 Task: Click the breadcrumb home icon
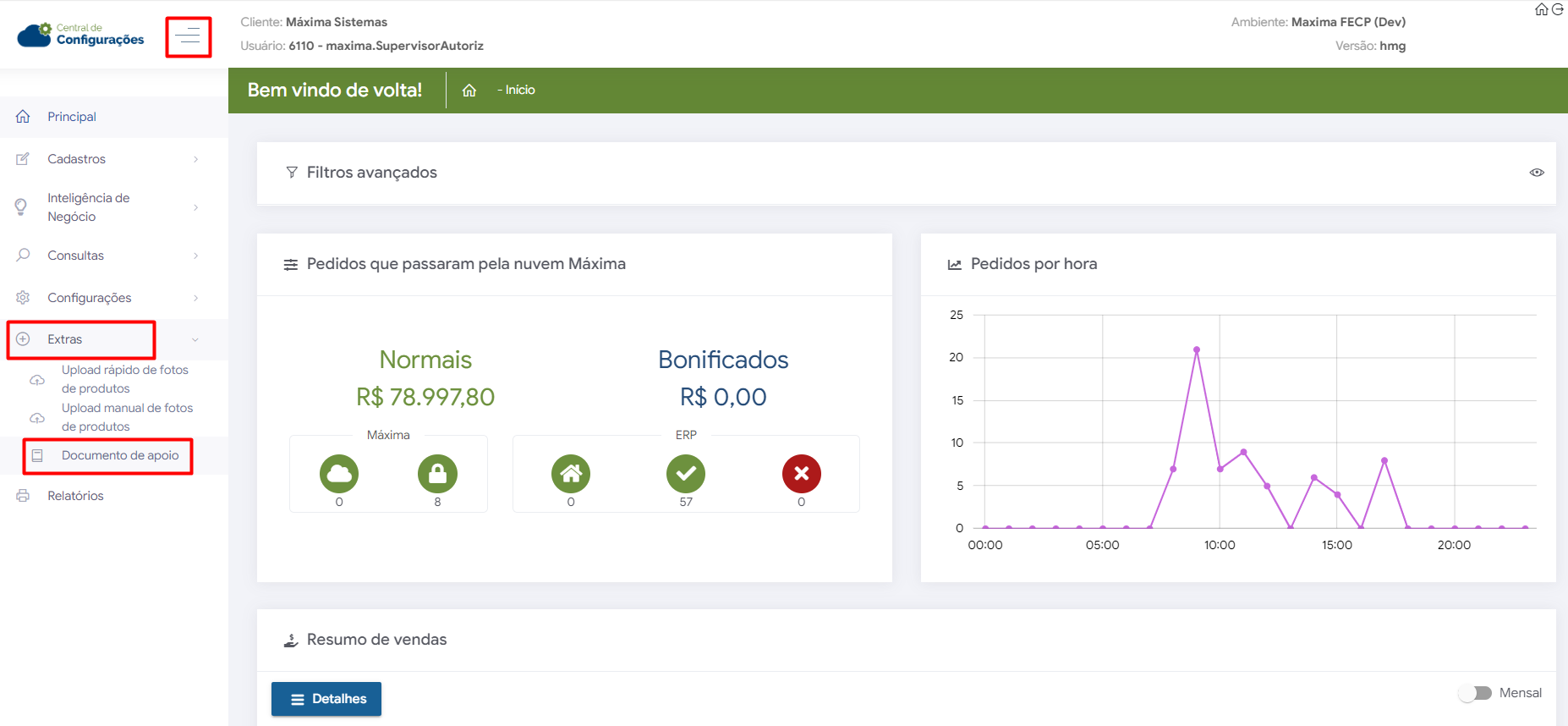[469, 91]
